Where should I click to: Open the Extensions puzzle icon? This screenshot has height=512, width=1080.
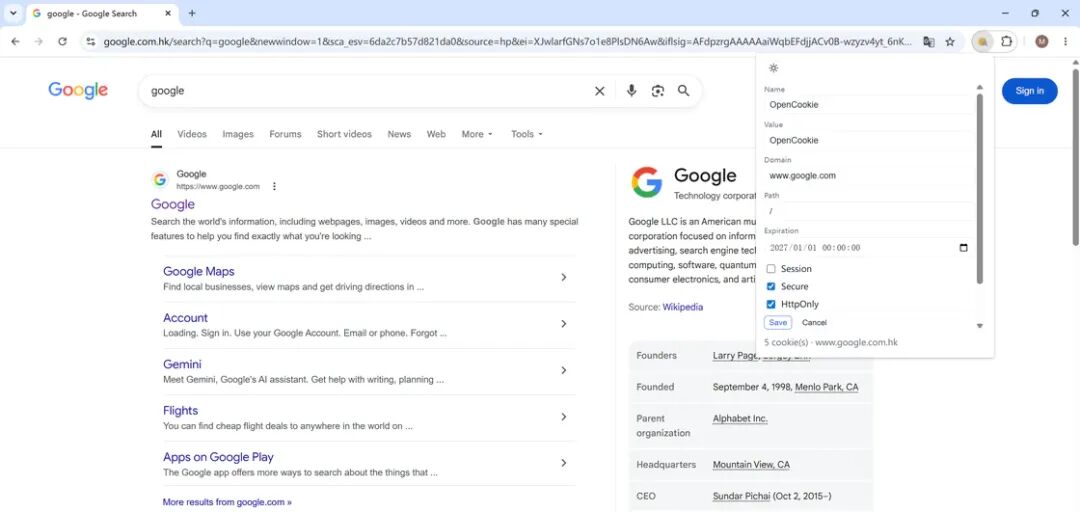tap(1006, 41)
